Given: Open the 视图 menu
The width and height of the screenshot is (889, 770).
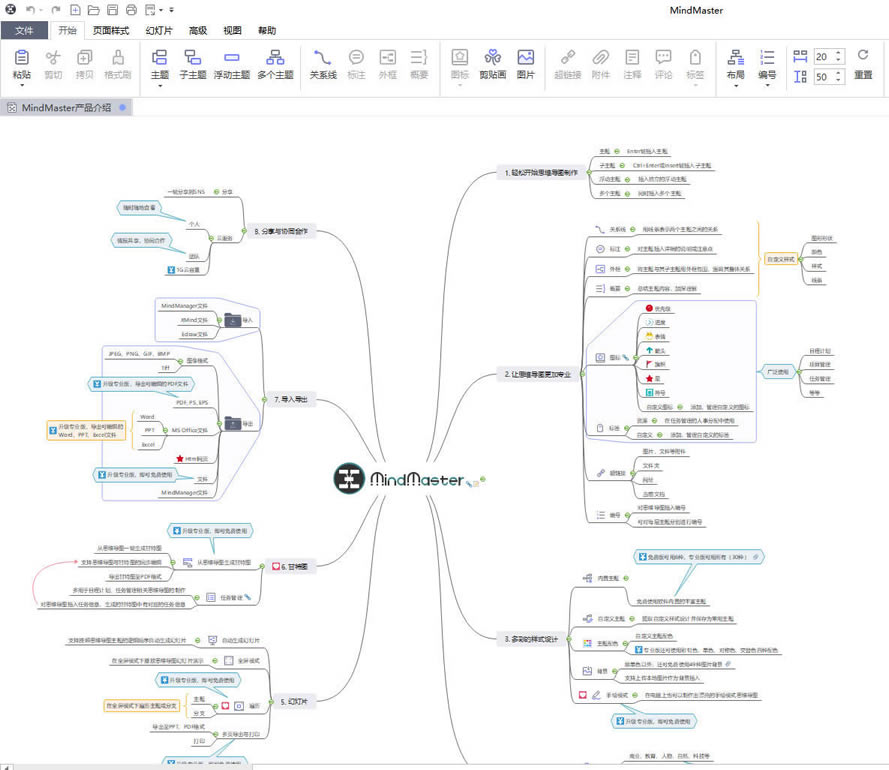Looking at the screenshot, I should click(x=232, y=30).
